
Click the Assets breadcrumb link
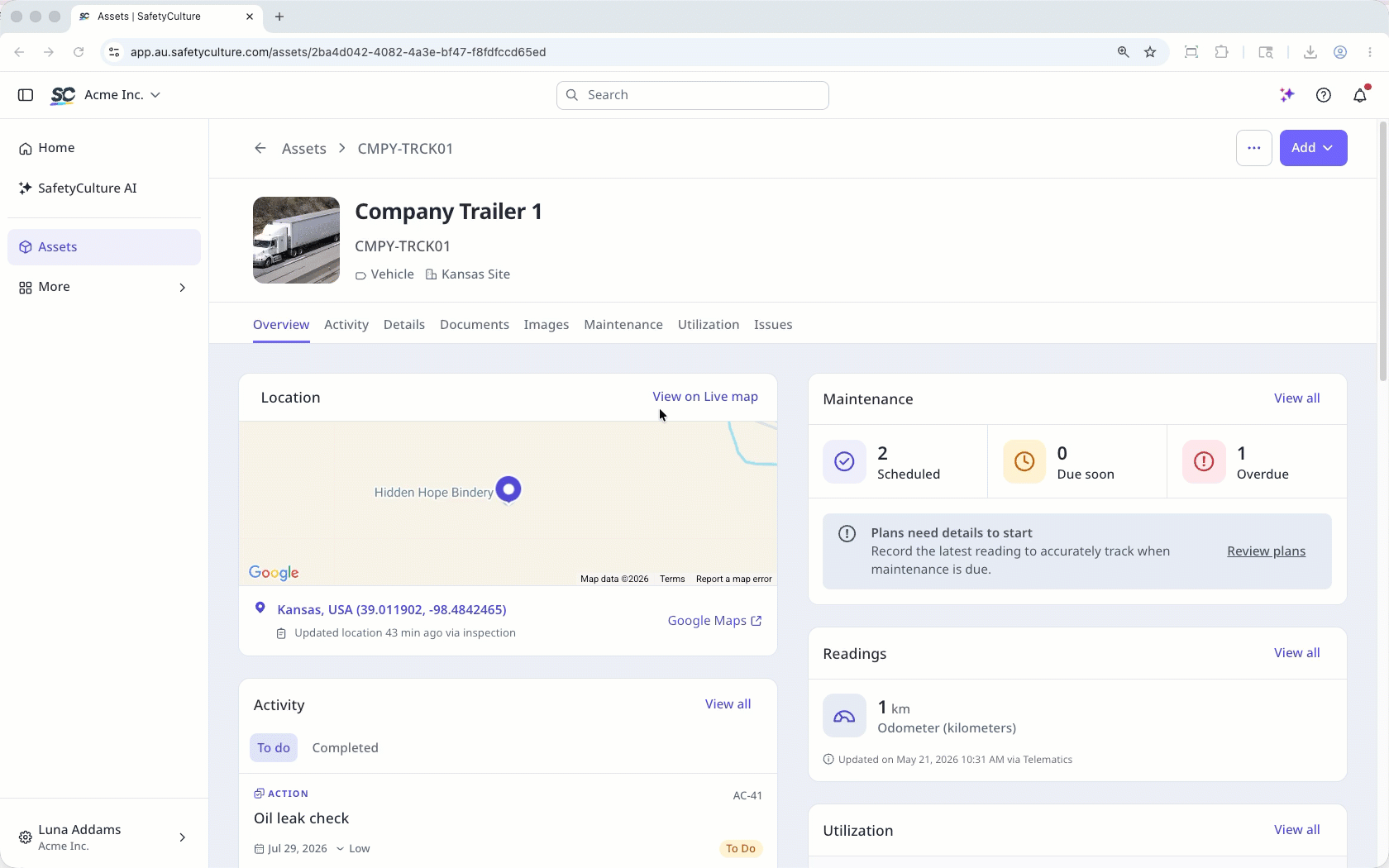tap(304, 149)
